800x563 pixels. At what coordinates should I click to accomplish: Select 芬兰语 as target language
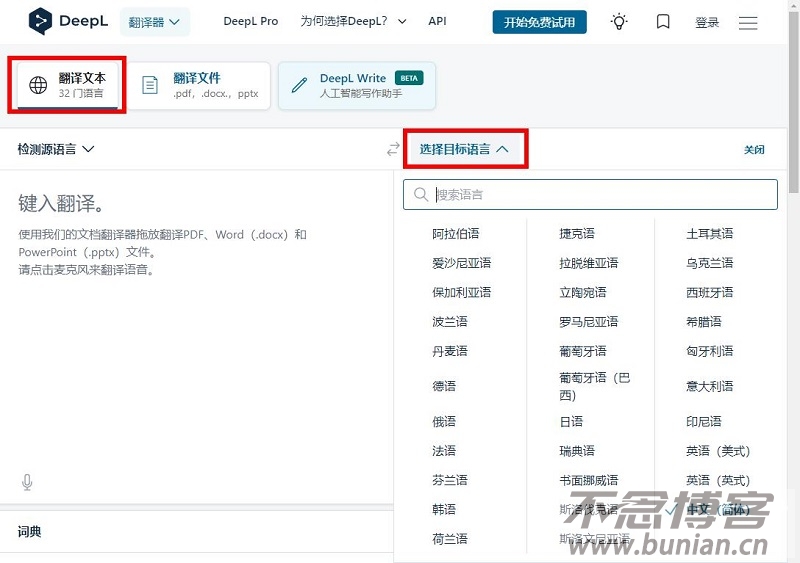(449, 480)
